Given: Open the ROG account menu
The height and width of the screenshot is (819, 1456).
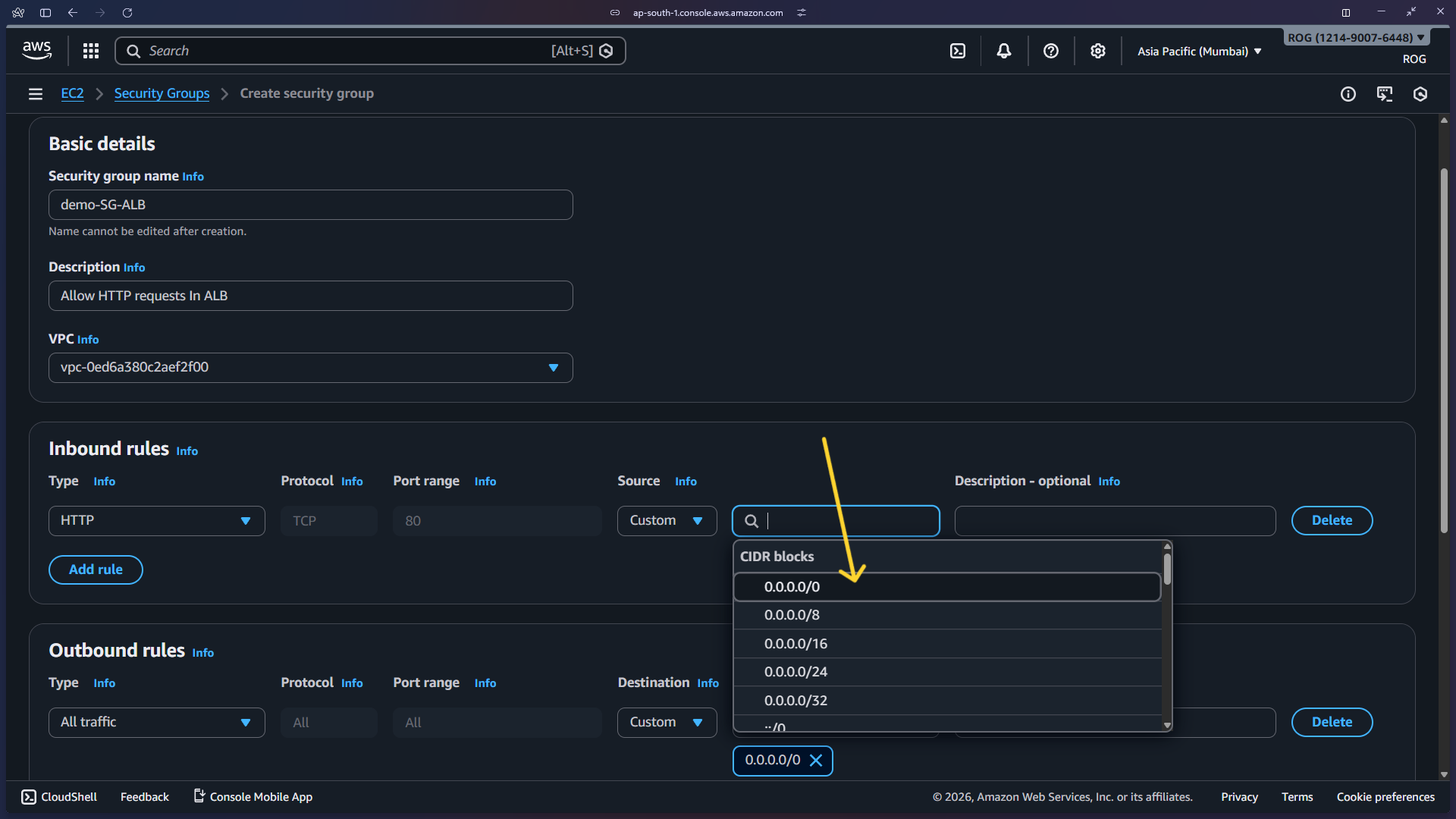Looking at the screenshot, I should click(x=1355, y=36).
